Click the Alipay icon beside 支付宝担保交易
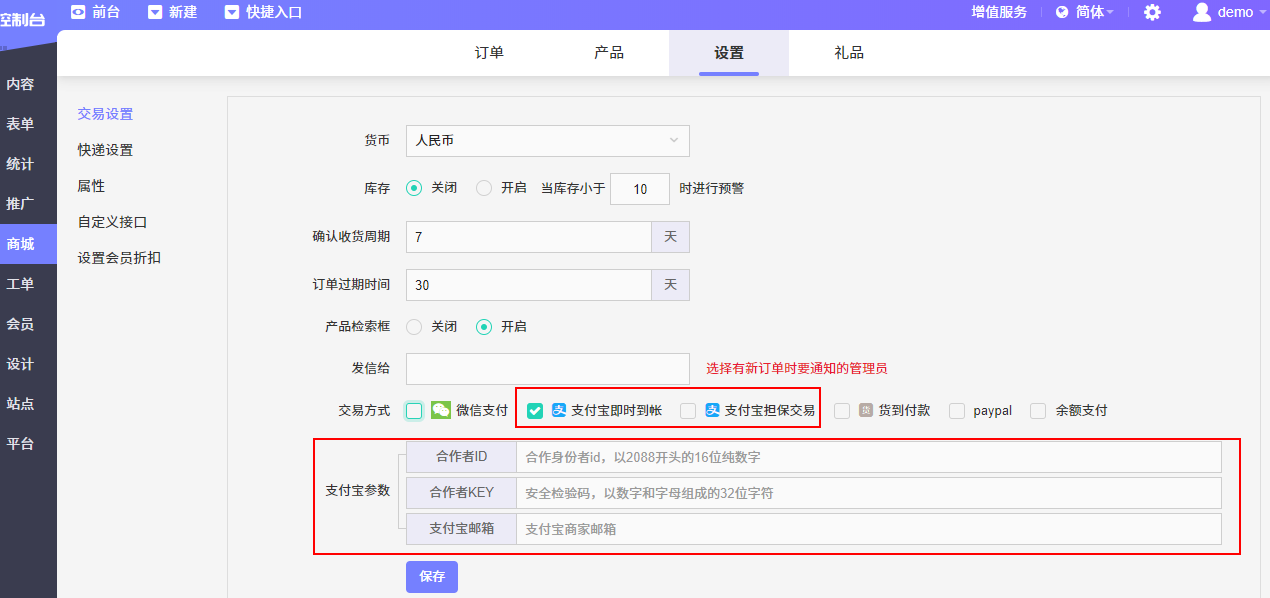The image size is (1270, 598). click(x=712, y=410)
